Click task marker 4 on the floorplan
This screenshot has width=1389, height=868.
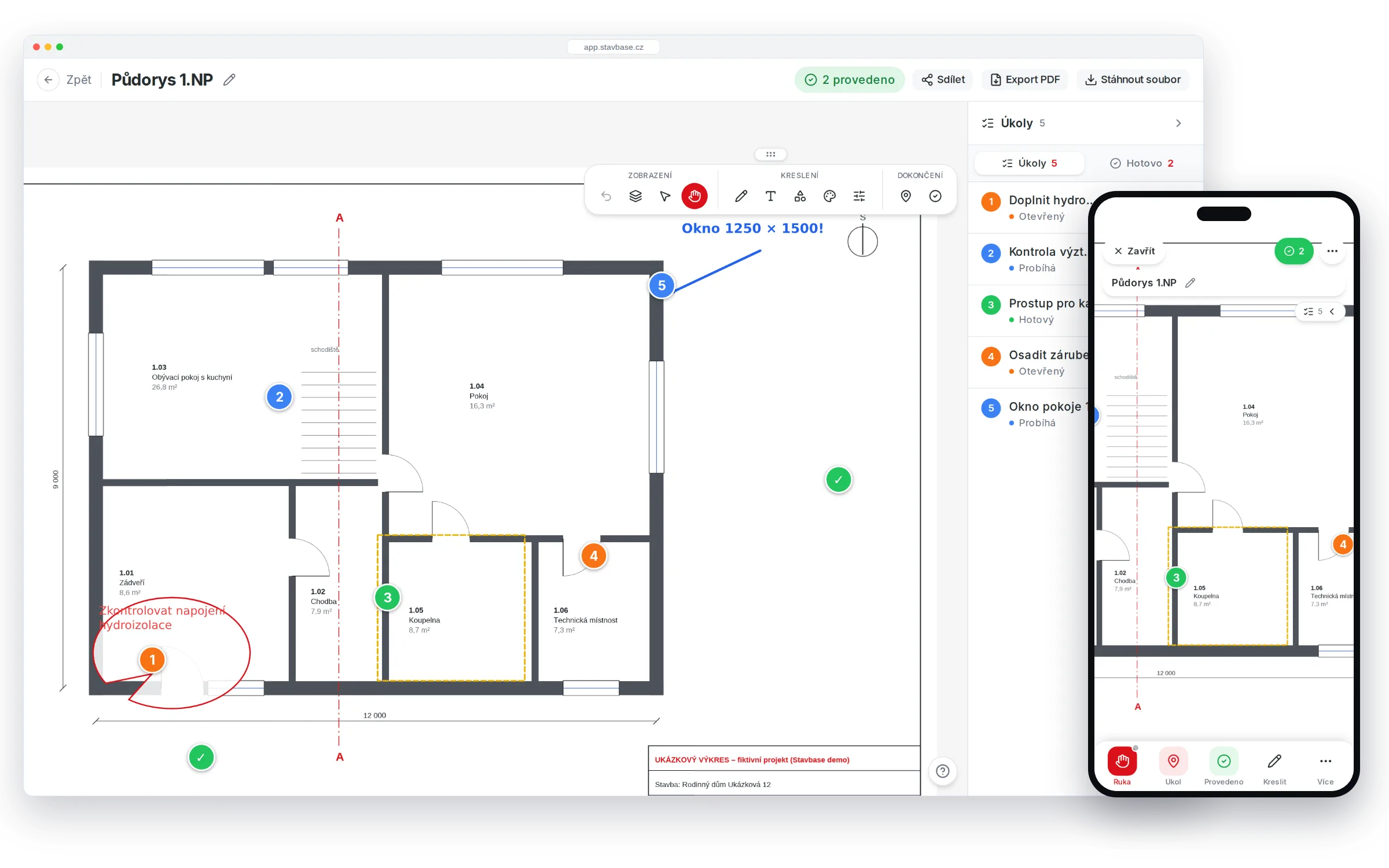click(594, 556)
